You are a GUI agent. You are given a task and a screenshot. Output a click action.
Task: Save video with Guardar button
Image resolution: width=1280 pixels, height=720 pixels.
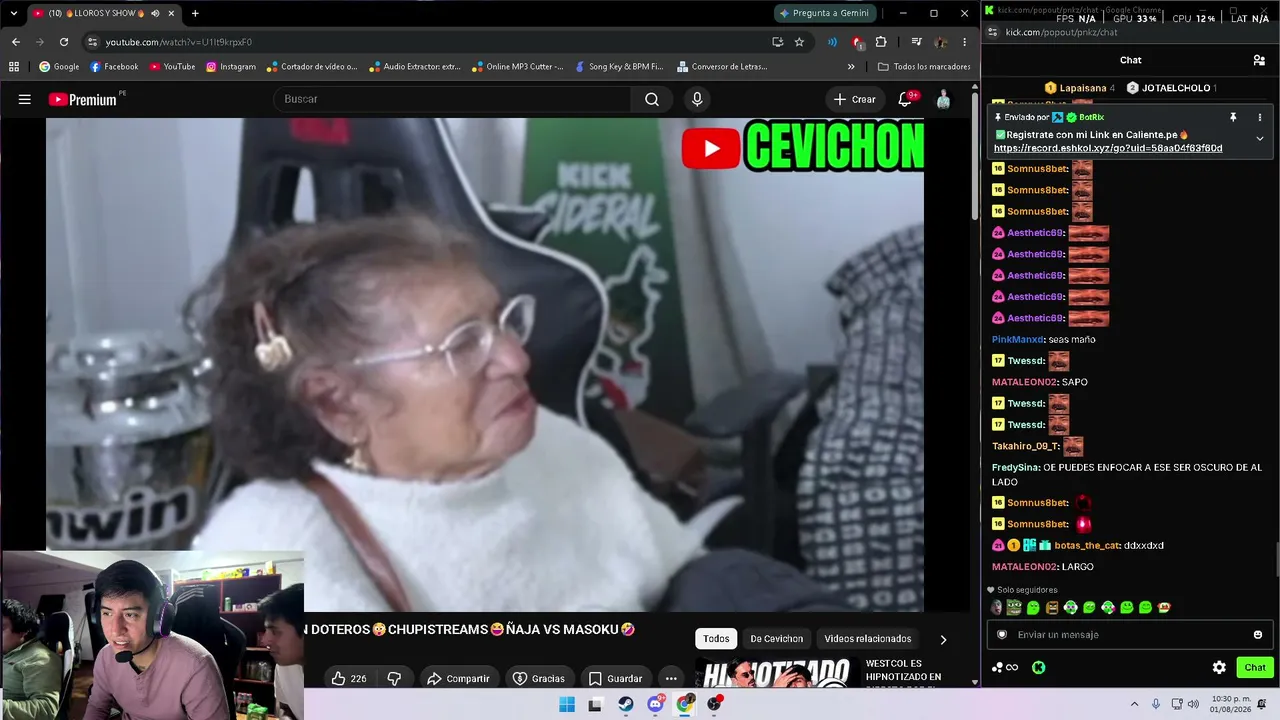(615, 678)
